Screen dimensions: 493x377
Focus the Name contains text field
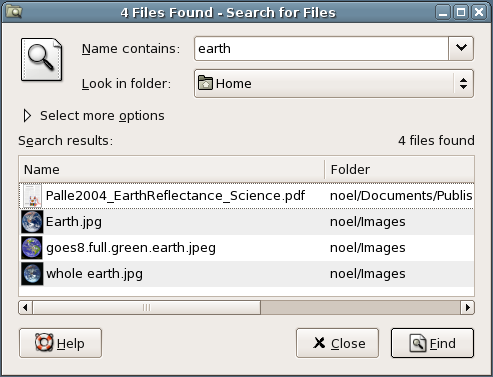point(321,48)
